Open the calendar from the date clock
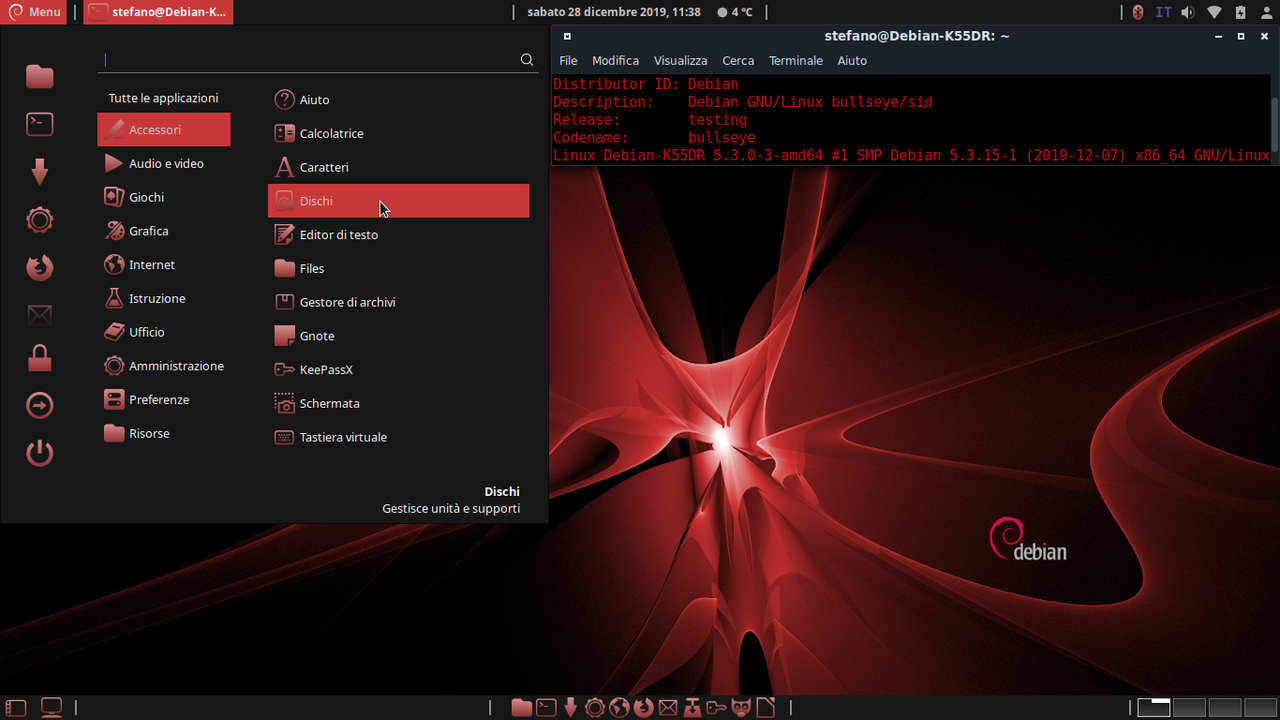1280x720 pixels. pyautogui.click(x=614, y=12)
